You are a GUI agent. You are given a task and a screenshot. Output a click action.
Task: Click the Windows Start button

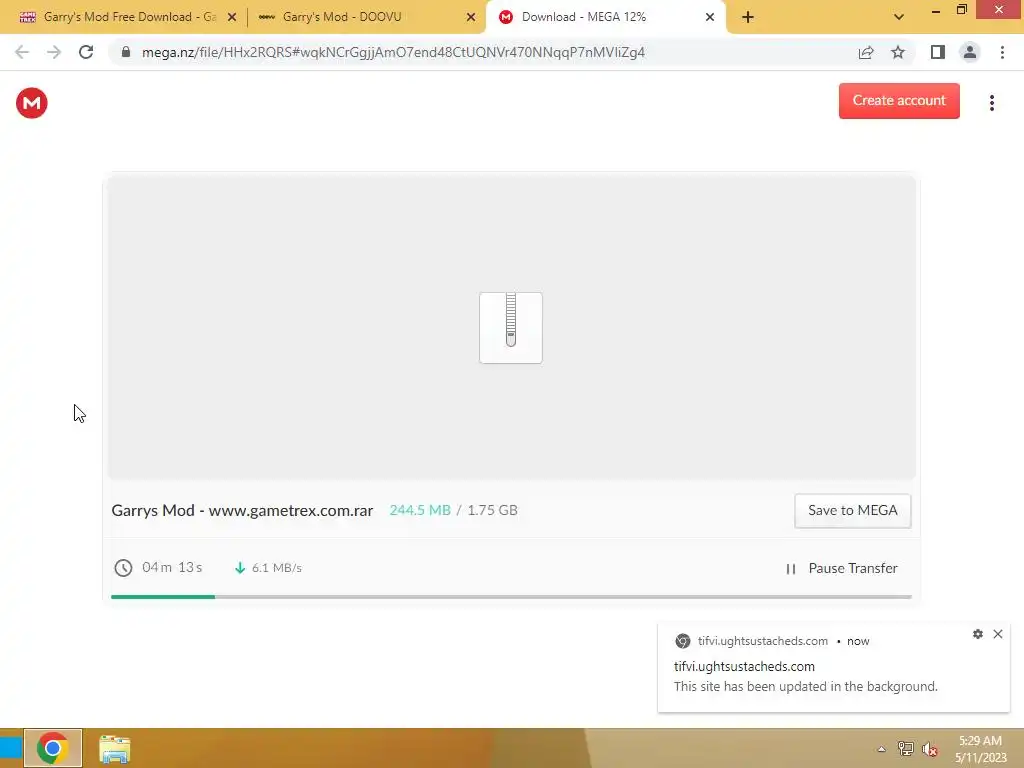10,748
